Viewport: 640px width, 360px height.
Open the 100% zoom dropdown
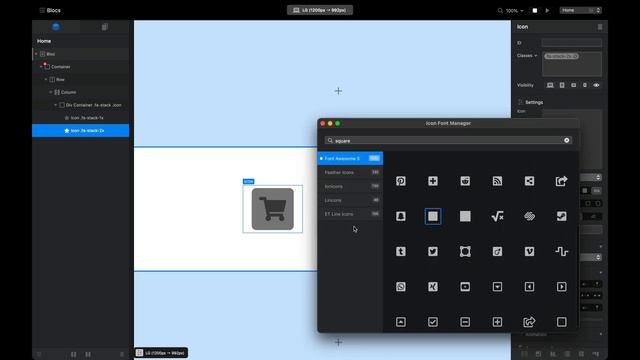tap(514, 11)
